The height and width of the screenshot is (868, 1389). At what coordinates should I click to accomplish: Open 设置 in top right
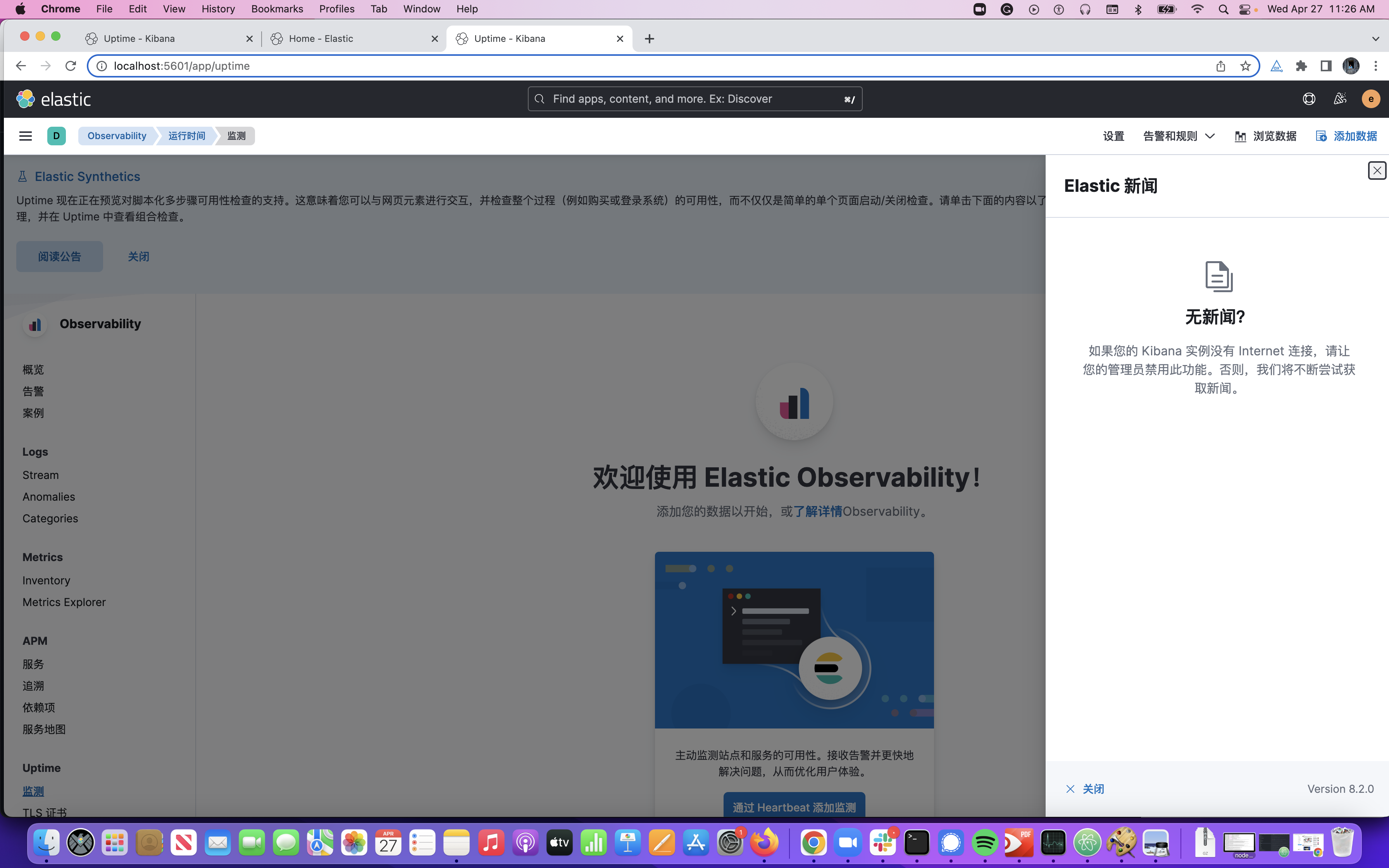pyautogui.click(x=1113, y=136)
